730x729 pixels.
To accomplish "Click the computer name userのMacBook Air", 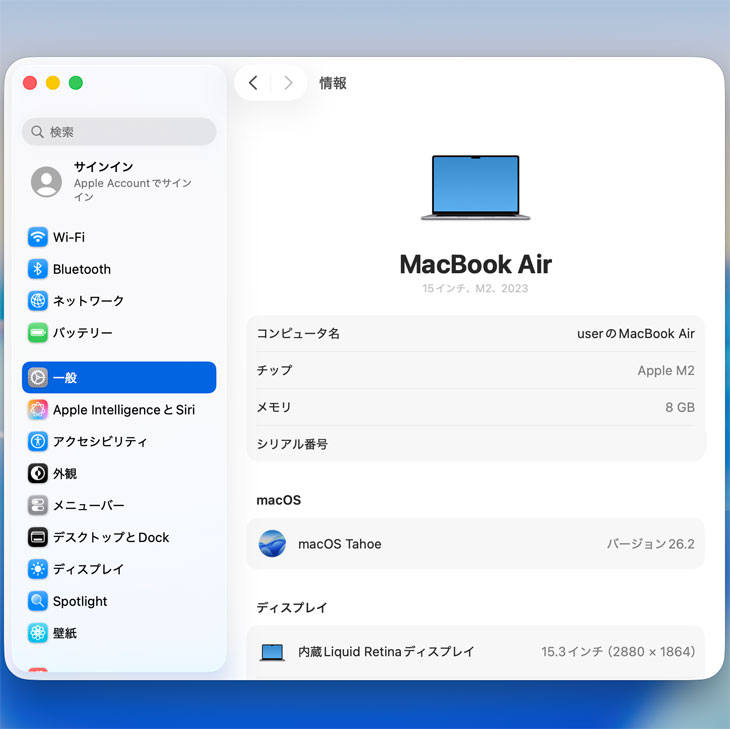I will pyautogui.click(x=635, y=333).
